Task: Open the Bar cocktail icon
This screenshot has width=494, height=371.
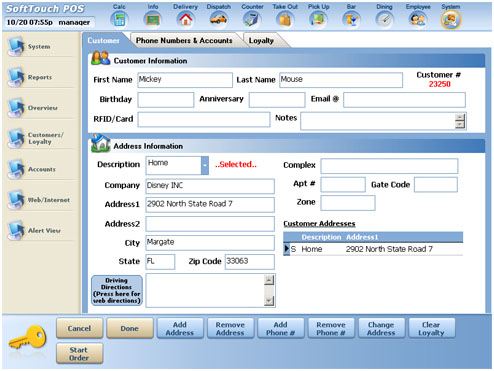Action: tap(351, 19)
